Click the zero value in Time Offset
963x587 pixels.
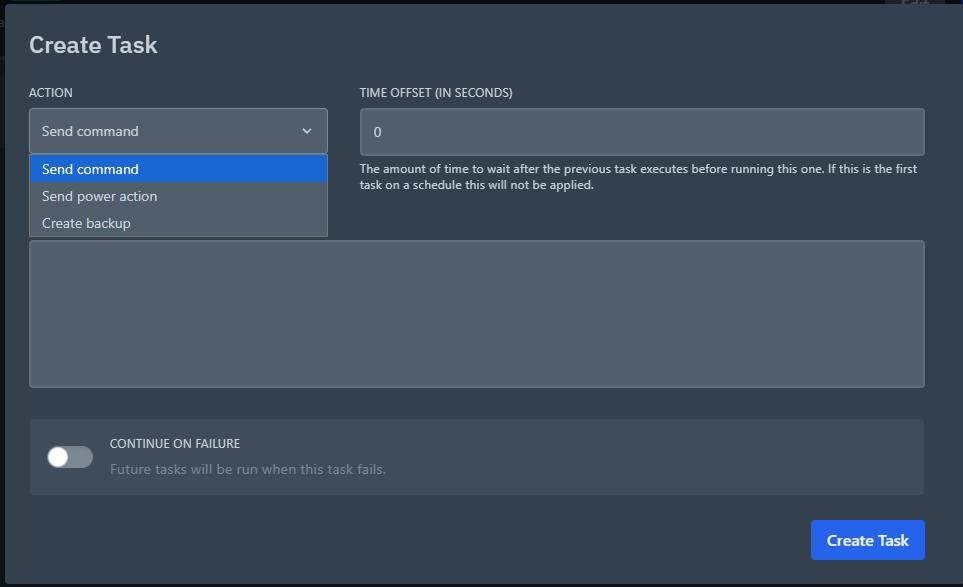pos(378,132)
